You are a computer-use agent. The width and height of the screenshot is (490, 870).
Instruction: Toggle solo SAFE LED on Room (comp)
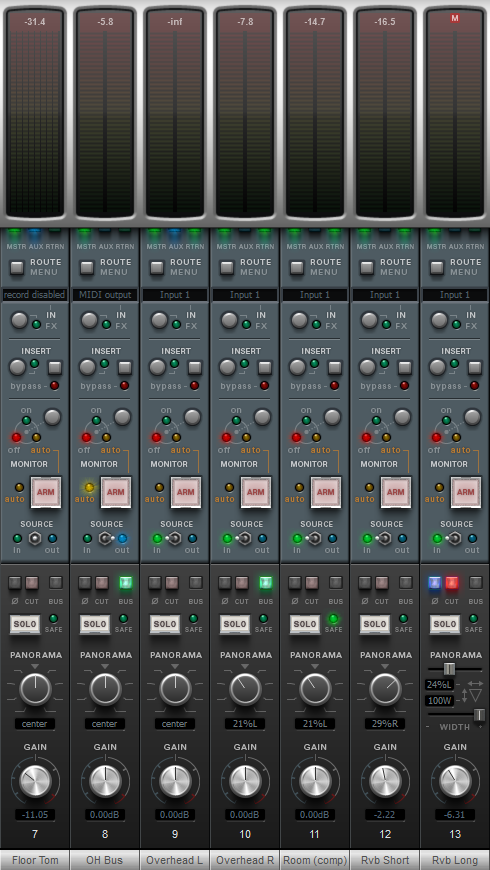[333, 618]
